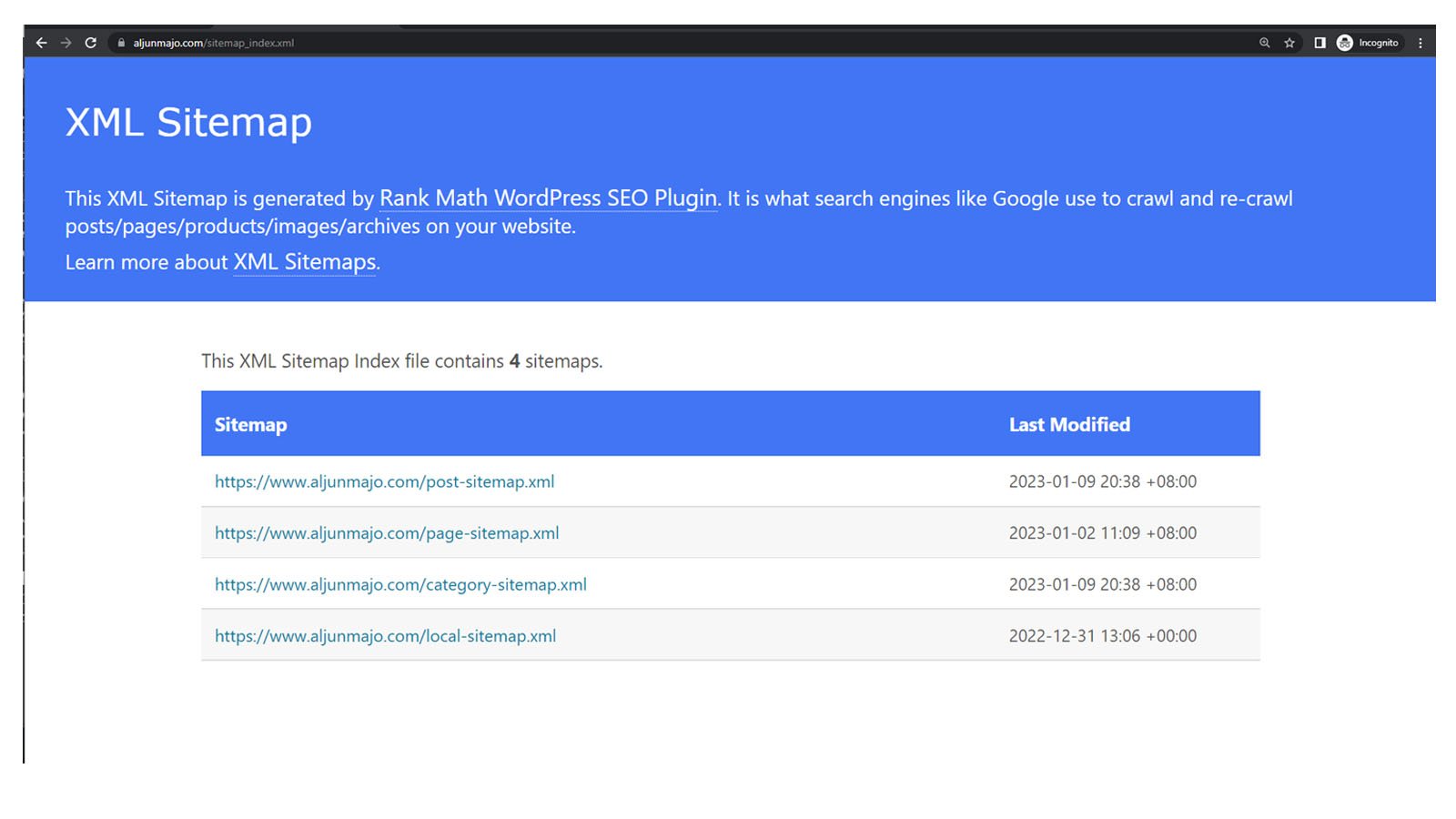Reload the sitemap page
The image size is (1456, 819).
(90, 42)
